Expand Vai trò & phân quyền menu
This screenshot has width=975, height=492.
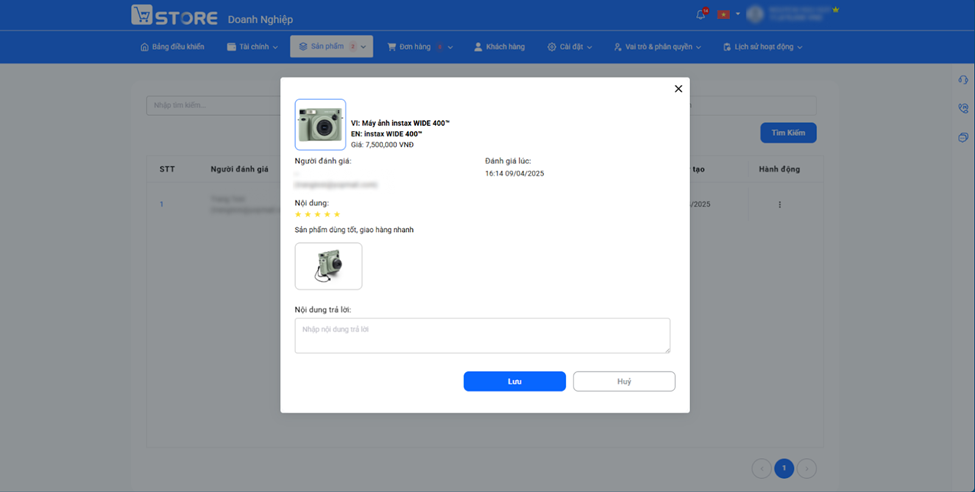pos(657,47)
